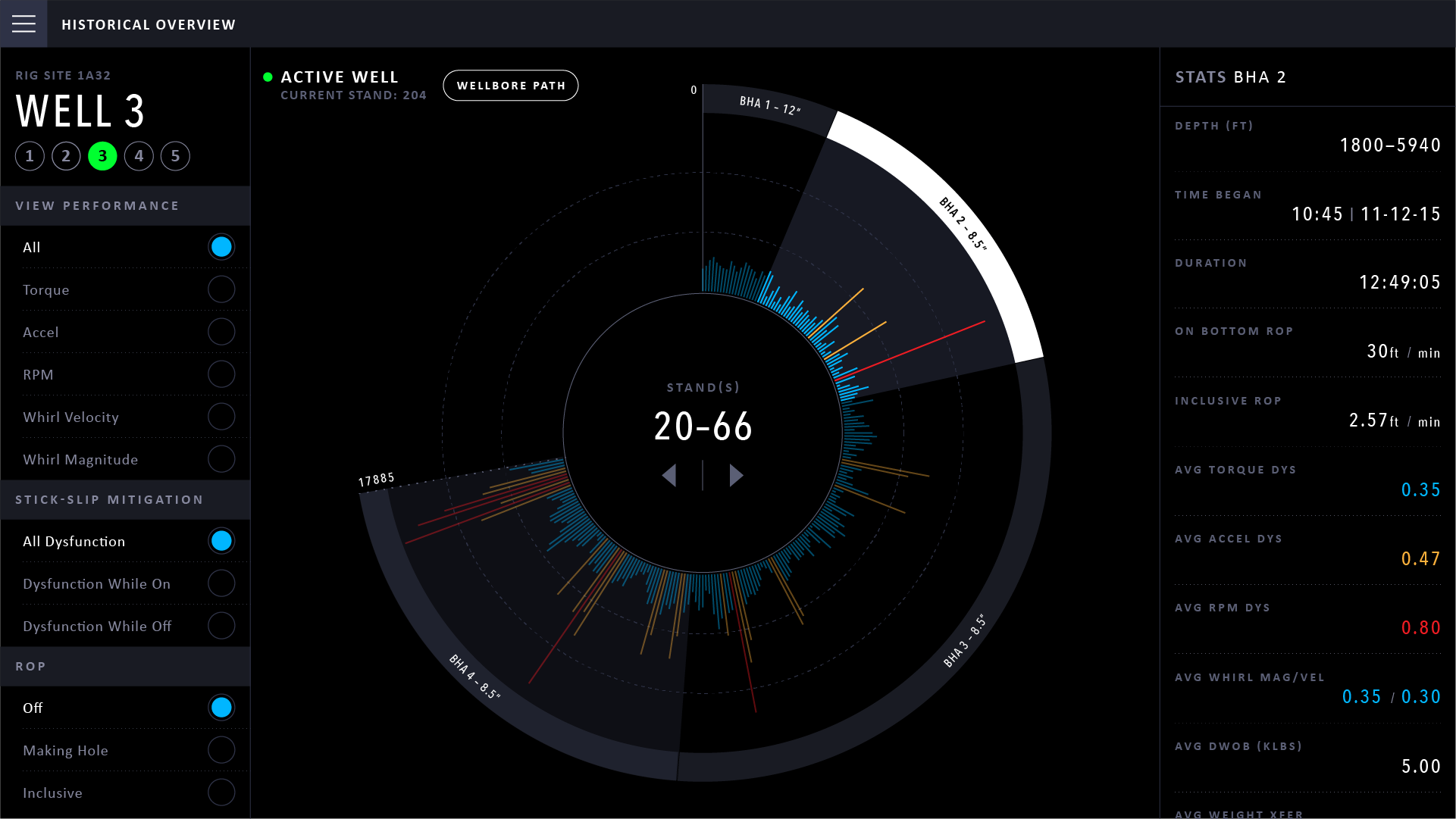Image resolution: width=1456 pixels, height=819 pixels.
Task: Select the BHA 4 - 8.5" arc segment
Action: [474, 677]
